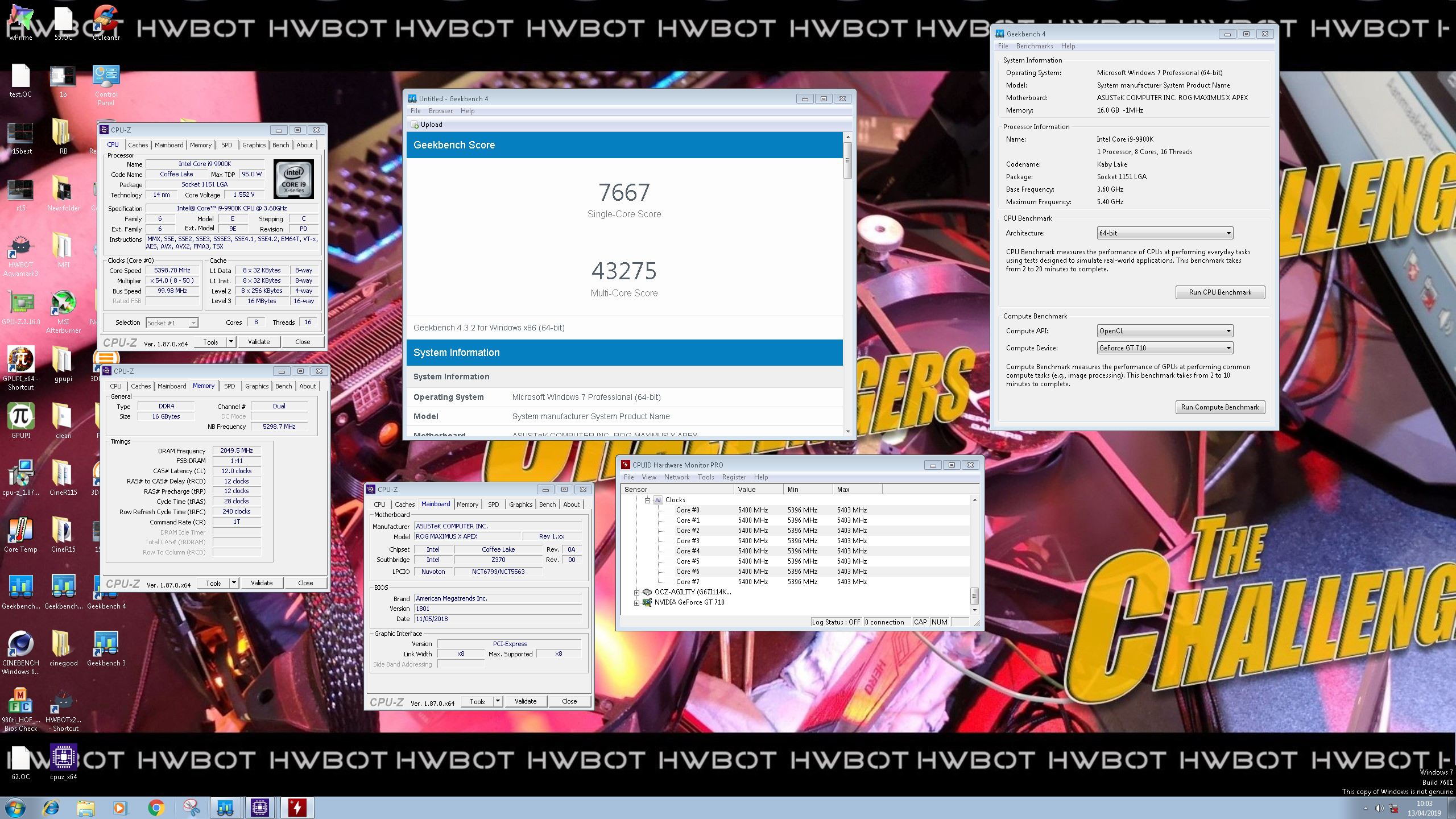Select the Core #7 row in HWMonitor

click(795, 582)
